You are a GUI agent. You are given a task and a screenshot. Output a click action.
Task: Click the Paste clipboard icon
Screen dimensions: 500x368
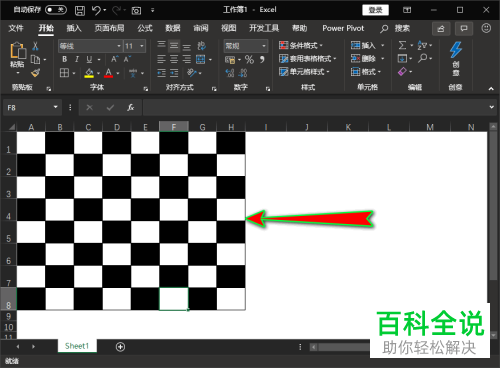pos(18,51)
